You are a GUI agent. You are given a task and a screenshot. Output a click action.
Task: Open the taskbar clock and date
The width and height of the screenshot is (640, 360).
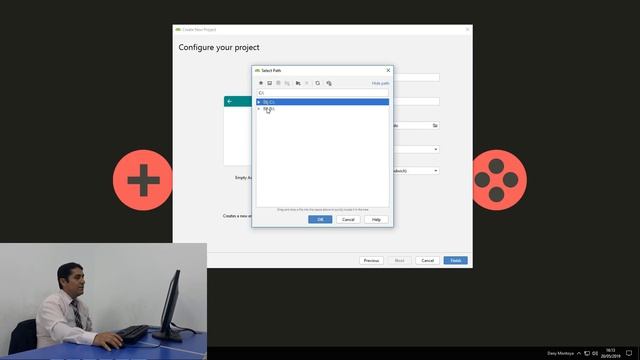(611, 353)
